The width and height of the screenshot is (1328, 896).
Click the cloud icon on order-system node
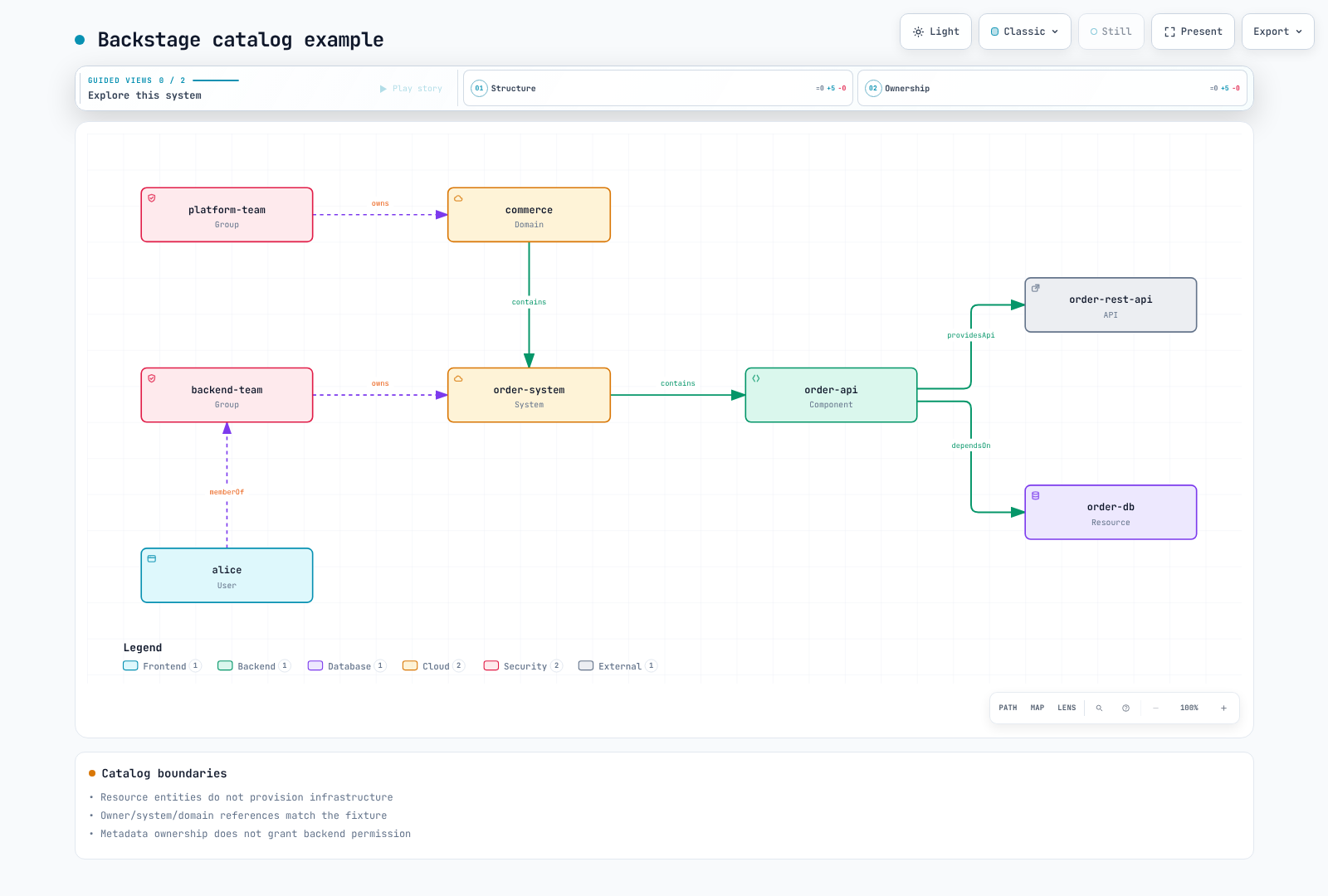point(458,378)
